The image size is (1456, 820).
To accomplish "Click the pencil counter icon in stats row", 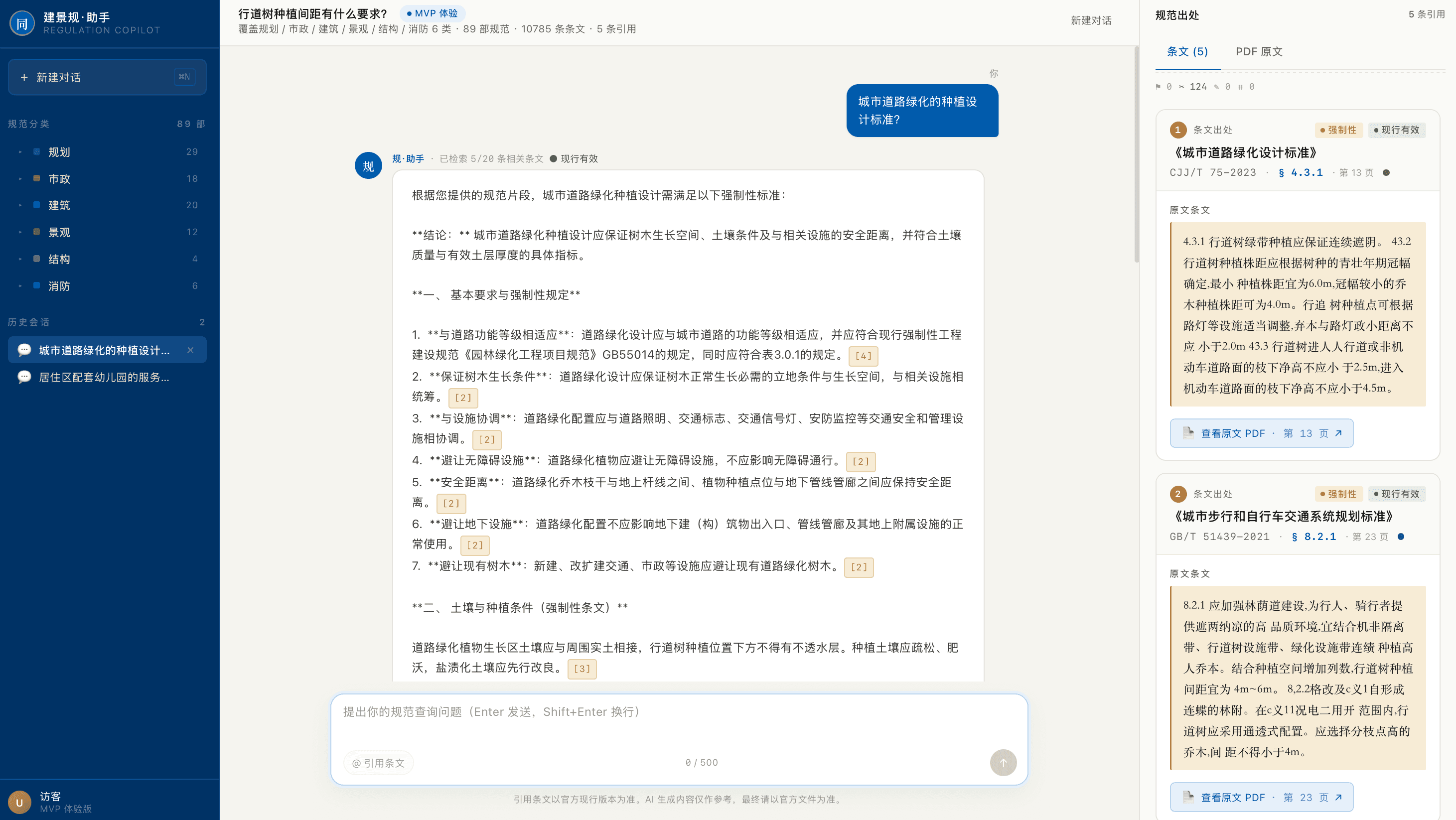I will pyautogui.click(x=1216, y=87).
